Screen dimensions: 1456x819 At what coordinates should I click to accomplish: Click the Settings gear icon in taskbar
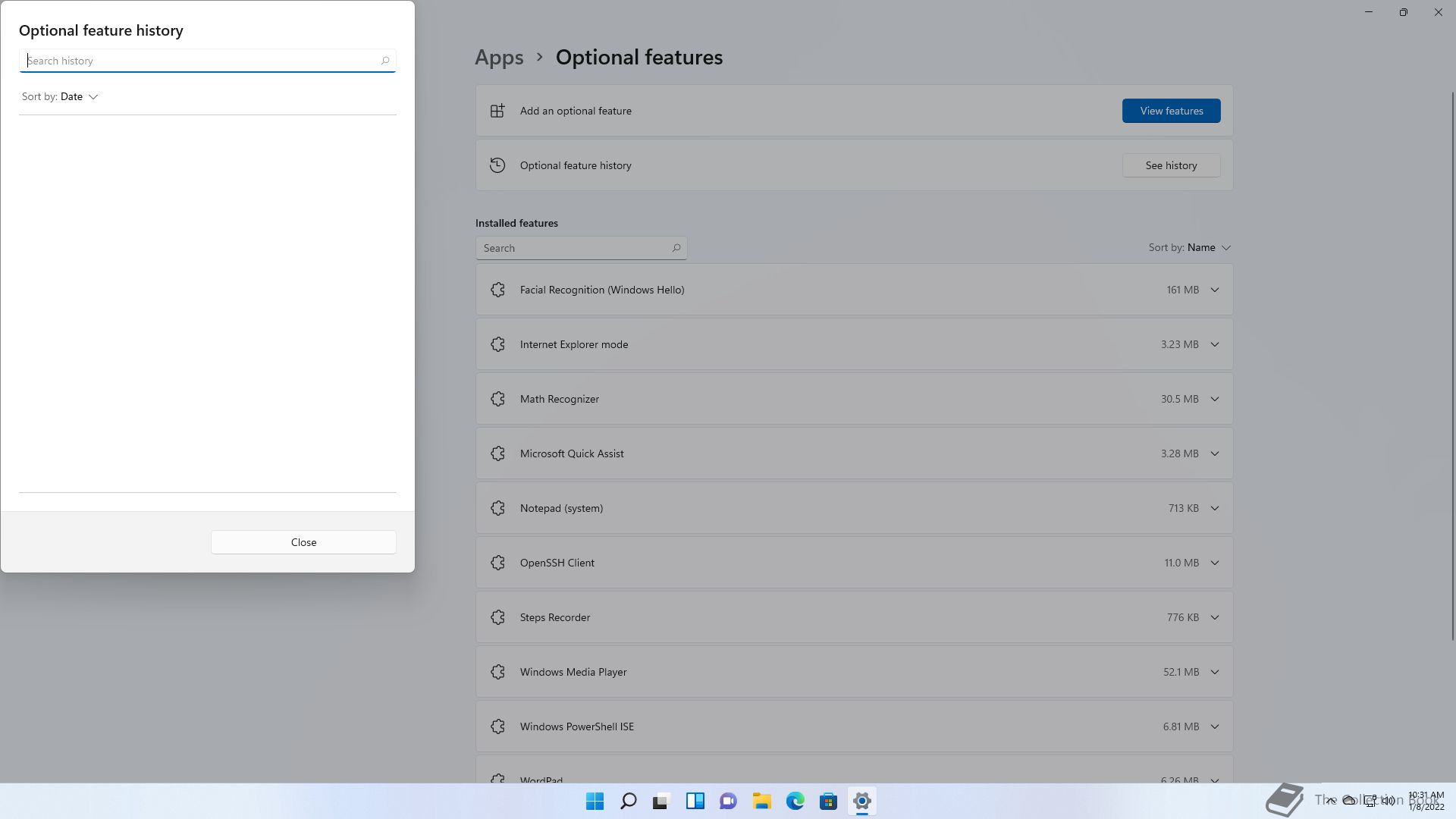point(861,801)
